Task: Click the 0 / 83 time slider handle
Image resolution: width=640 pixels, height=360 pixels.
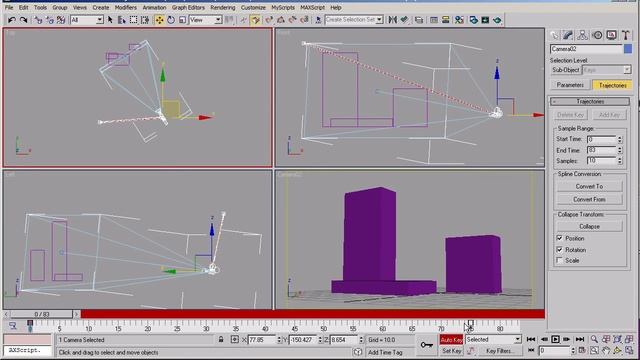Action: click(42, 314)
